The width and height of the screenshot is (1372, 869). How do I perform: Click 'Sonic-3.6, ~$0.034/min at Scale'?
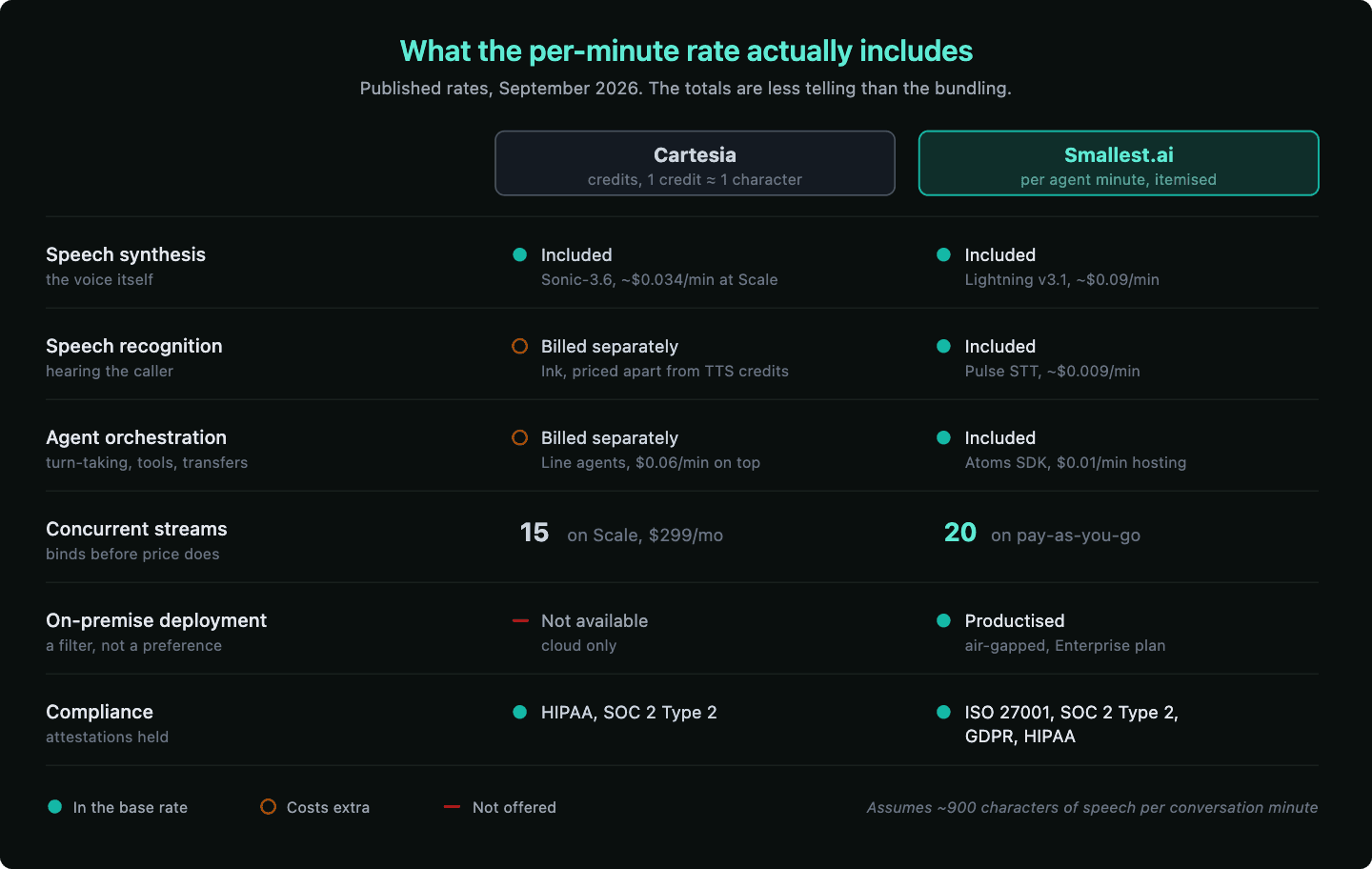point(659,279)
